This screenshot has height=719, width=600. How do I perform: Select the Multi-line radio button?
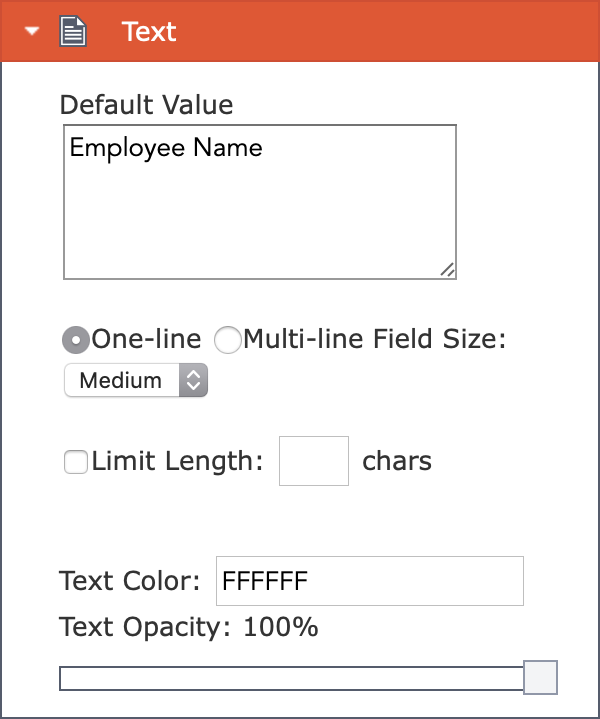[228, 340]
